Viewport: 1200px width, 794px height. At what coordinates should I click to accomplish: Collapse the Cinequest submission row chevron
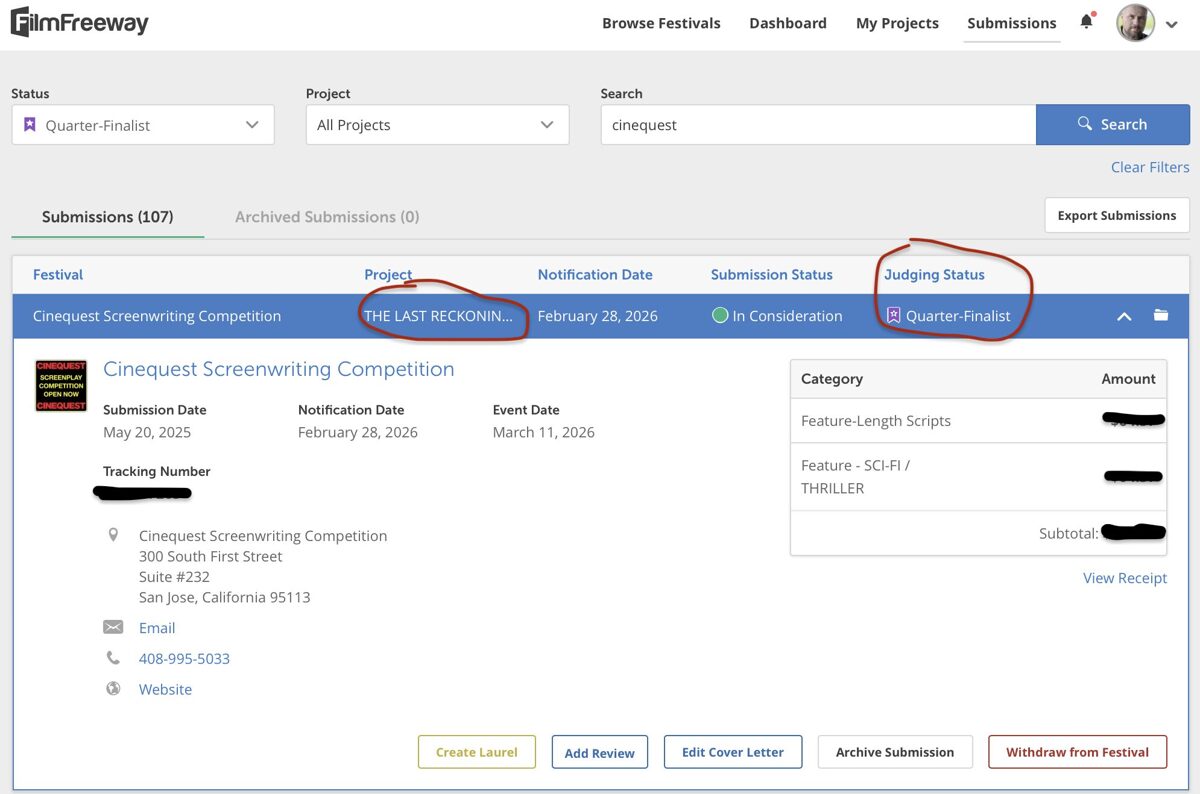coord(1124,316)
